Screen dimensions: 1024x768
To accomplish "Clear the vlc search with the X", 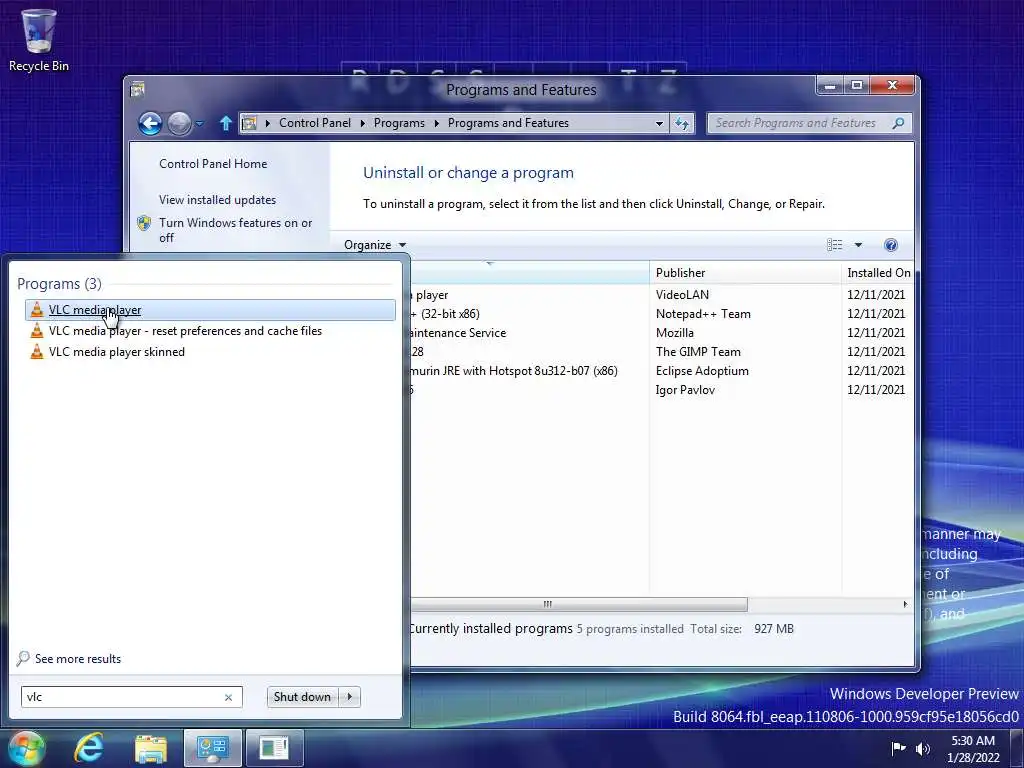I will [x=229, y=697].
